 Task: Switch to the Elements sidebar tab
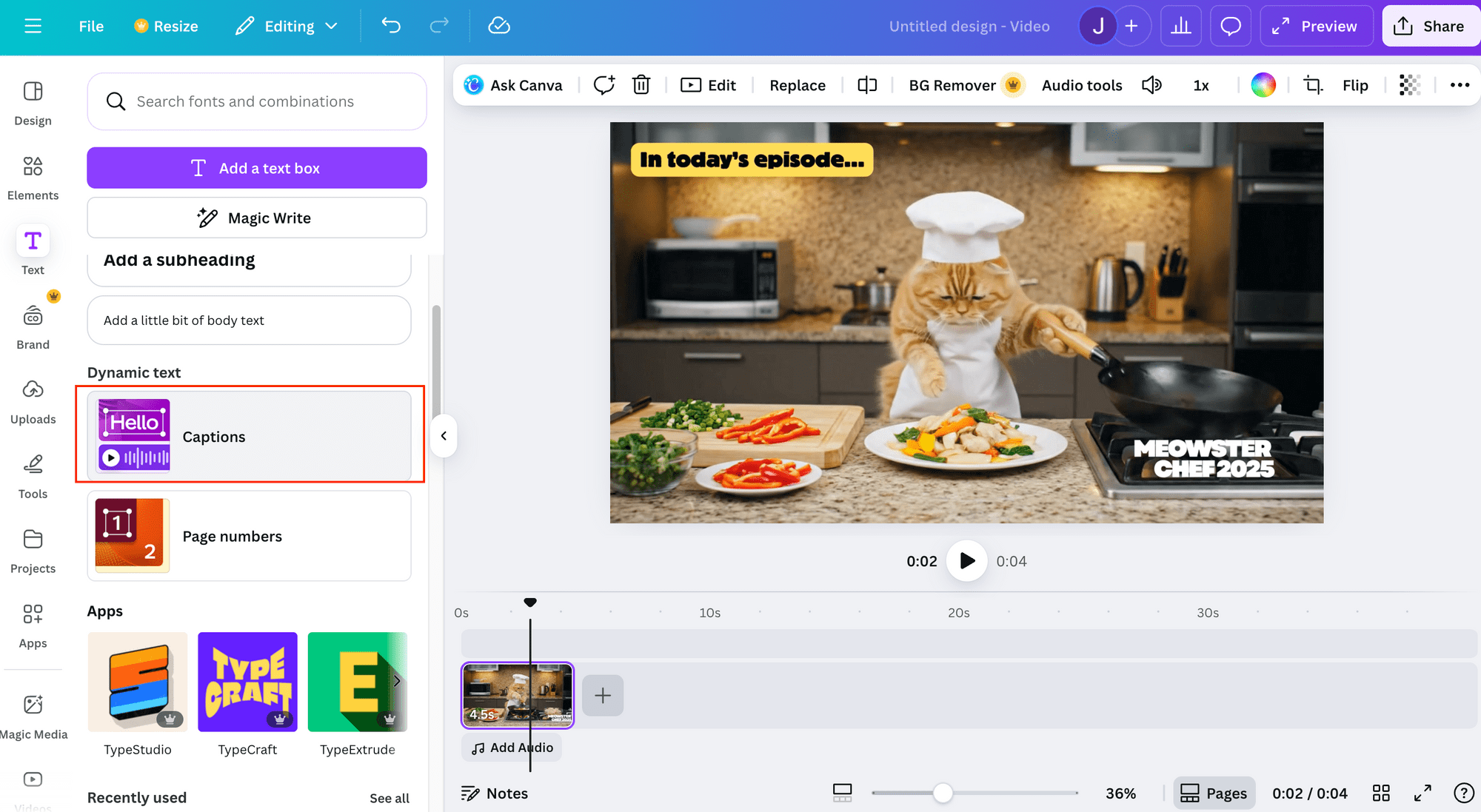[x=33, y=178]
